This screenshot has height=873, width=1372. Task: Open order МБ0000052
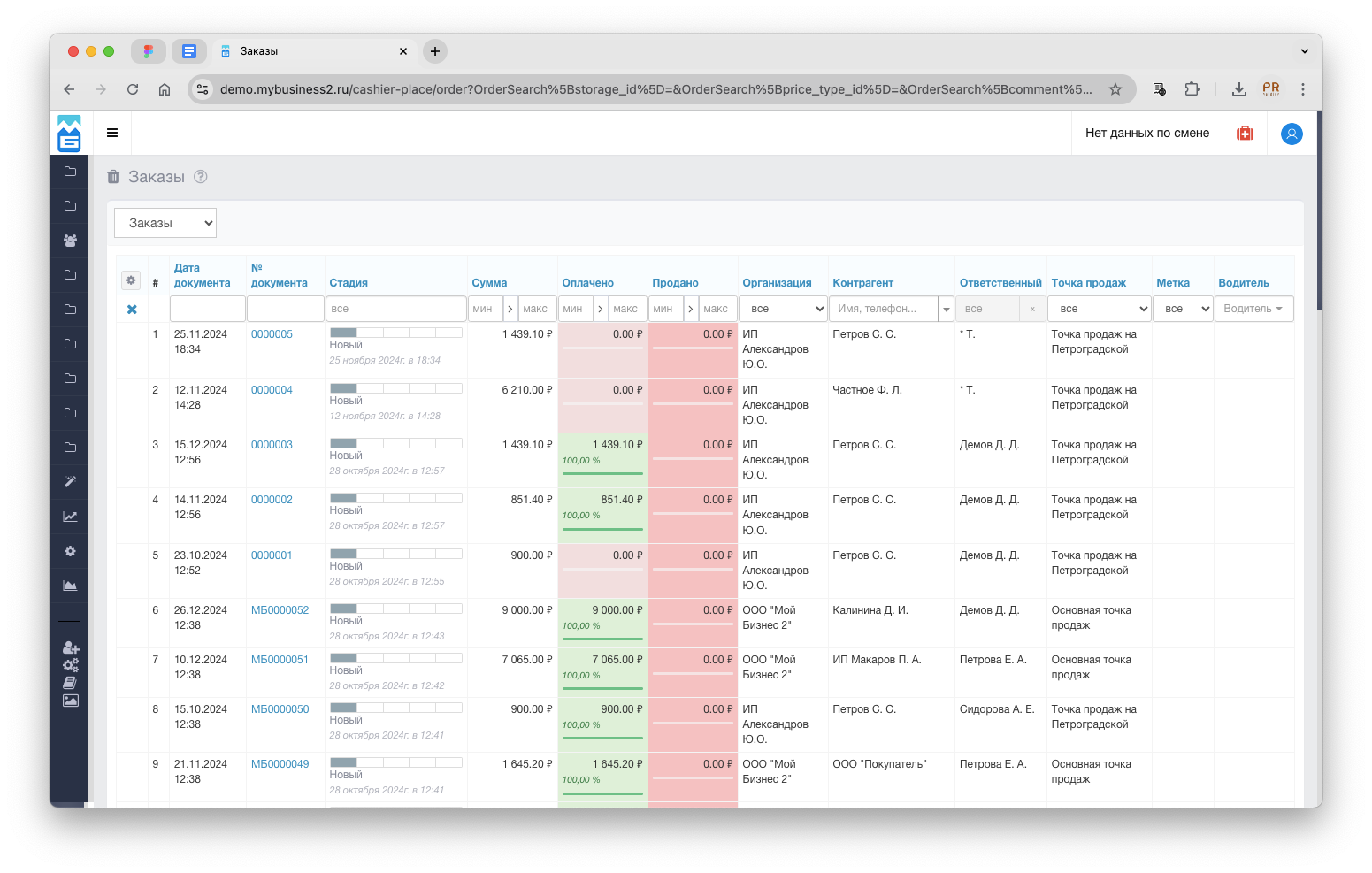point(280,610)
